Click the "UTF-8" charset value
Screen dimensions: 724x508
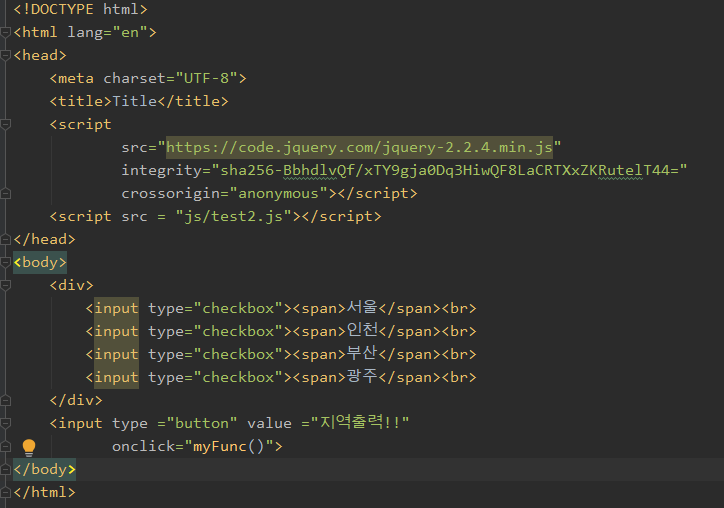pos(206,79)
